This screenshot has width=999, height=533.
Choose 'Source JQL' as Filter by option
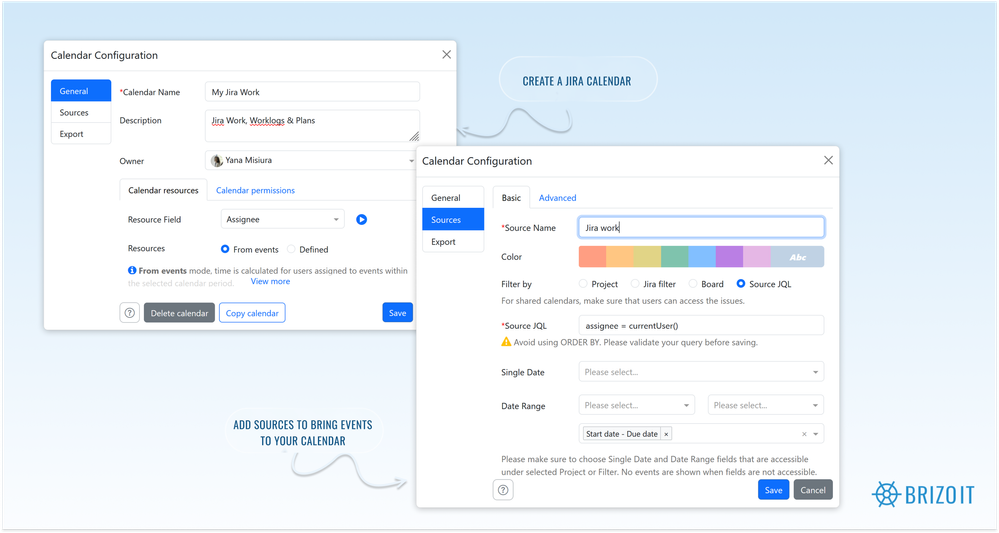[741, 284]
